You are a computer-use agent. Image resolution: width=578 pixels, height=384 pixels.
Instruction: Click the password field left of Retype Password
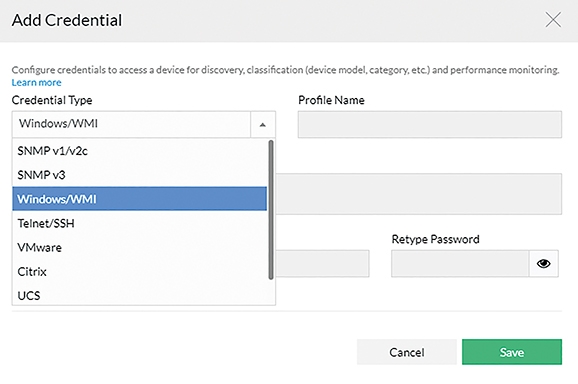[323, 263]
